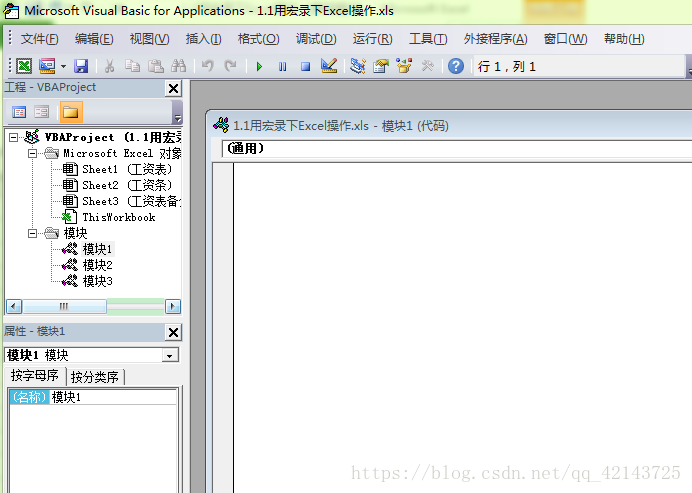
Task: Click the Paste clipboard icon
Action: tap(155, 66)
